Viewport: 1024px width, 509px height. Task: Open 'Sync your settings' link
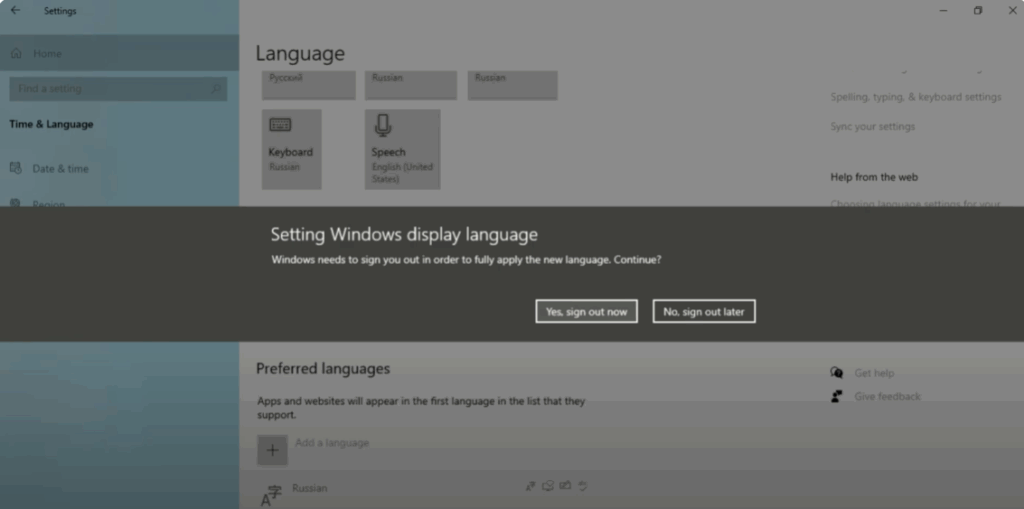(x=872, y=126)
